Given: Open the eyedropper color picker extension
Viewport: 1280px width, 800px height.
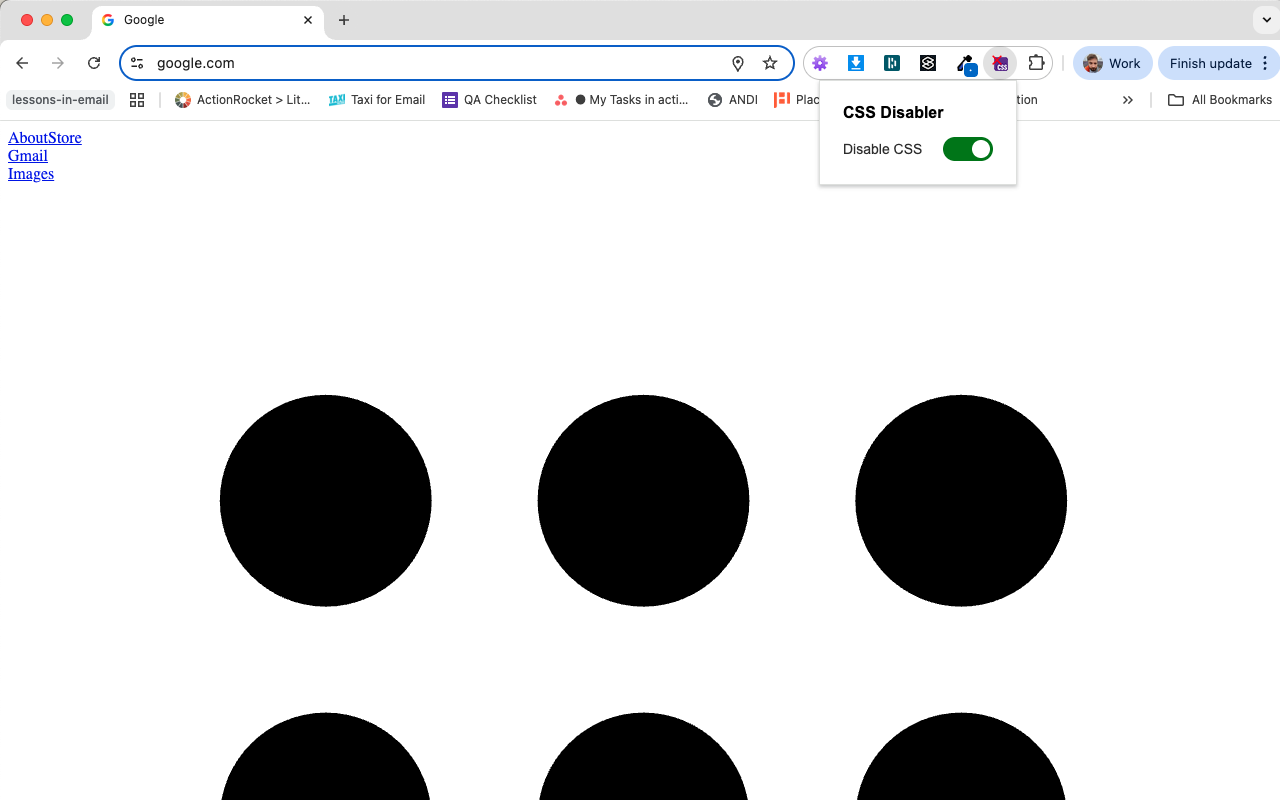Looking at the screenshot, I should [966, 63].
